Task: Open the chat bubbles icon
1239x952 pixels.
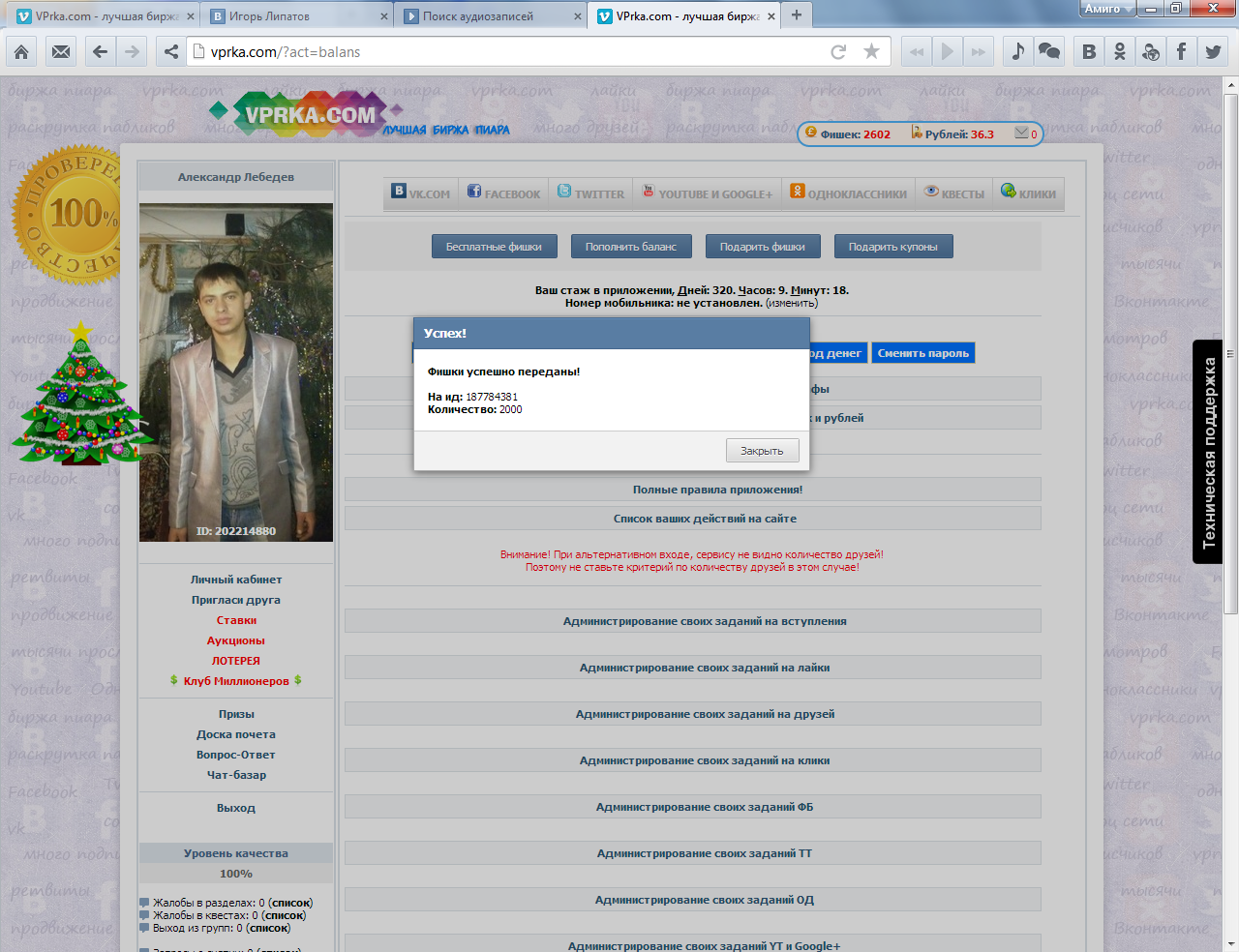Action: tap(1049, 52)
